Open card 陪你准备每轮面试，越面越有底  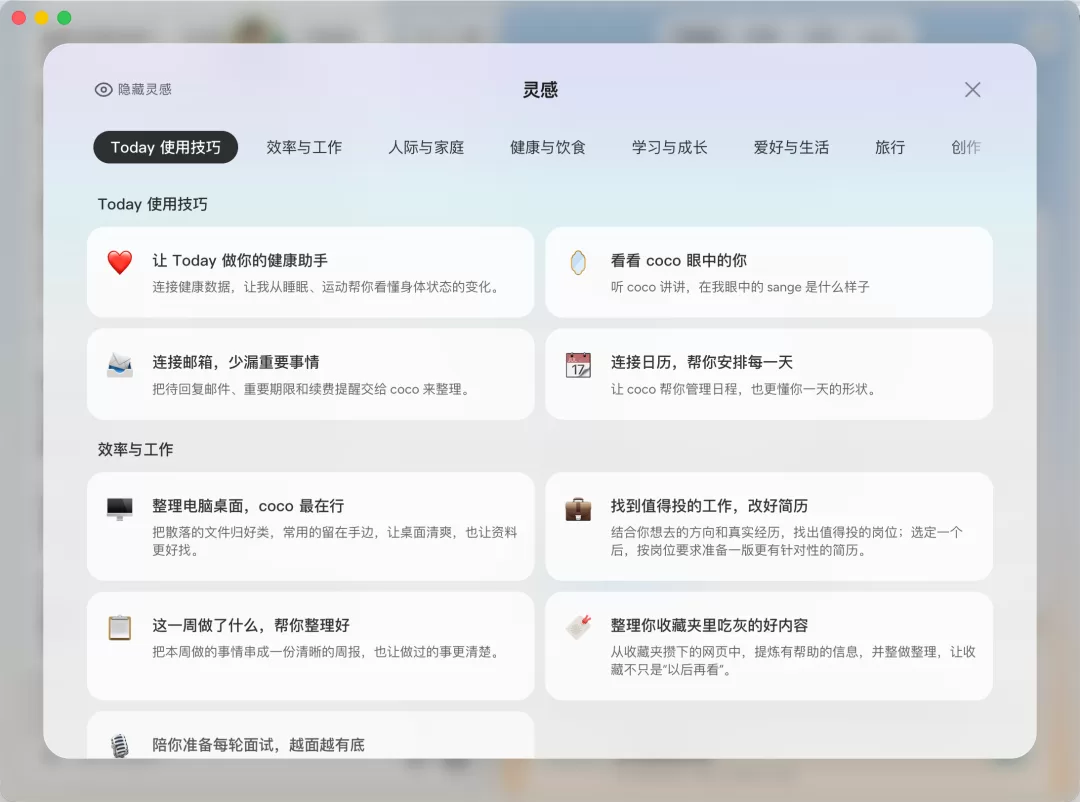311,735
